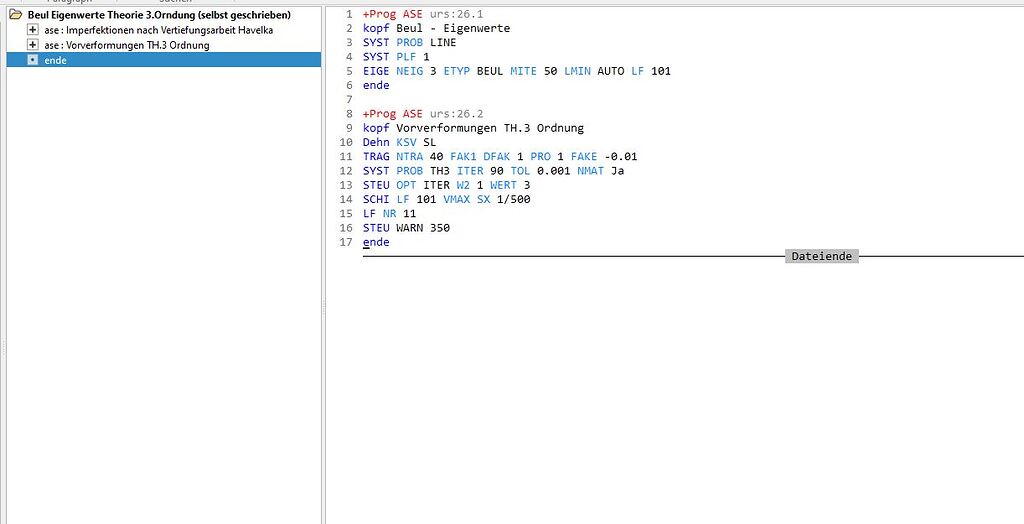Click '+Prog ASE' on line 8
The width and height of the screenshot is (1024, 524).
(x=392, y=114)
